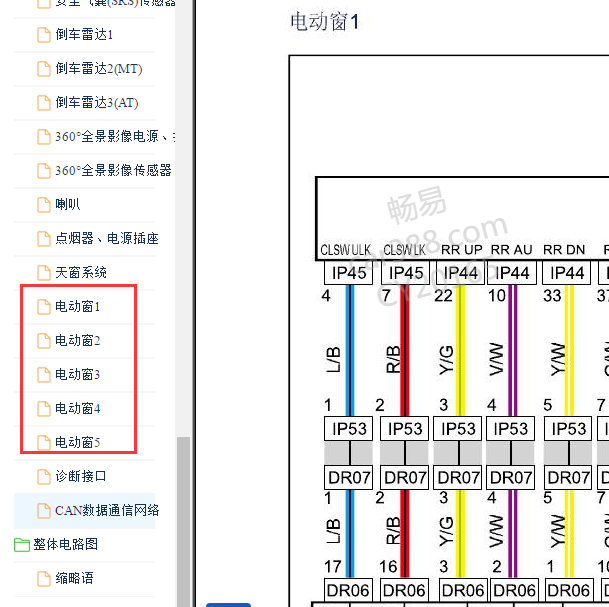
Task: Click the CLSW LK pin label
Action: [404, 250]
